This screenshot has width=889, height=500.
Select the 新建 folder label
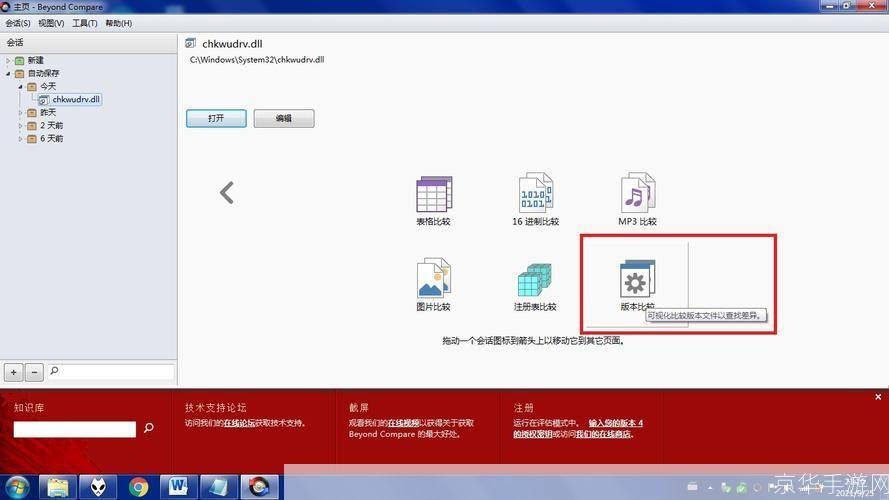[x=36, y=60]
